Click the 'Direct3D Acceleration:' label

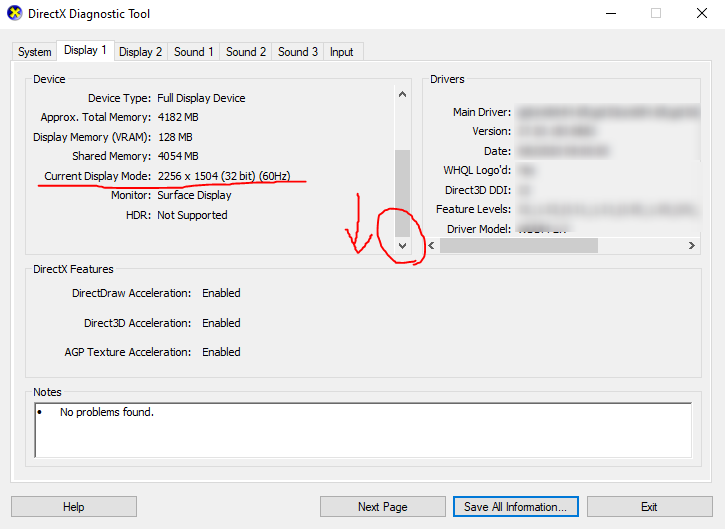click(x=137, y=323)
